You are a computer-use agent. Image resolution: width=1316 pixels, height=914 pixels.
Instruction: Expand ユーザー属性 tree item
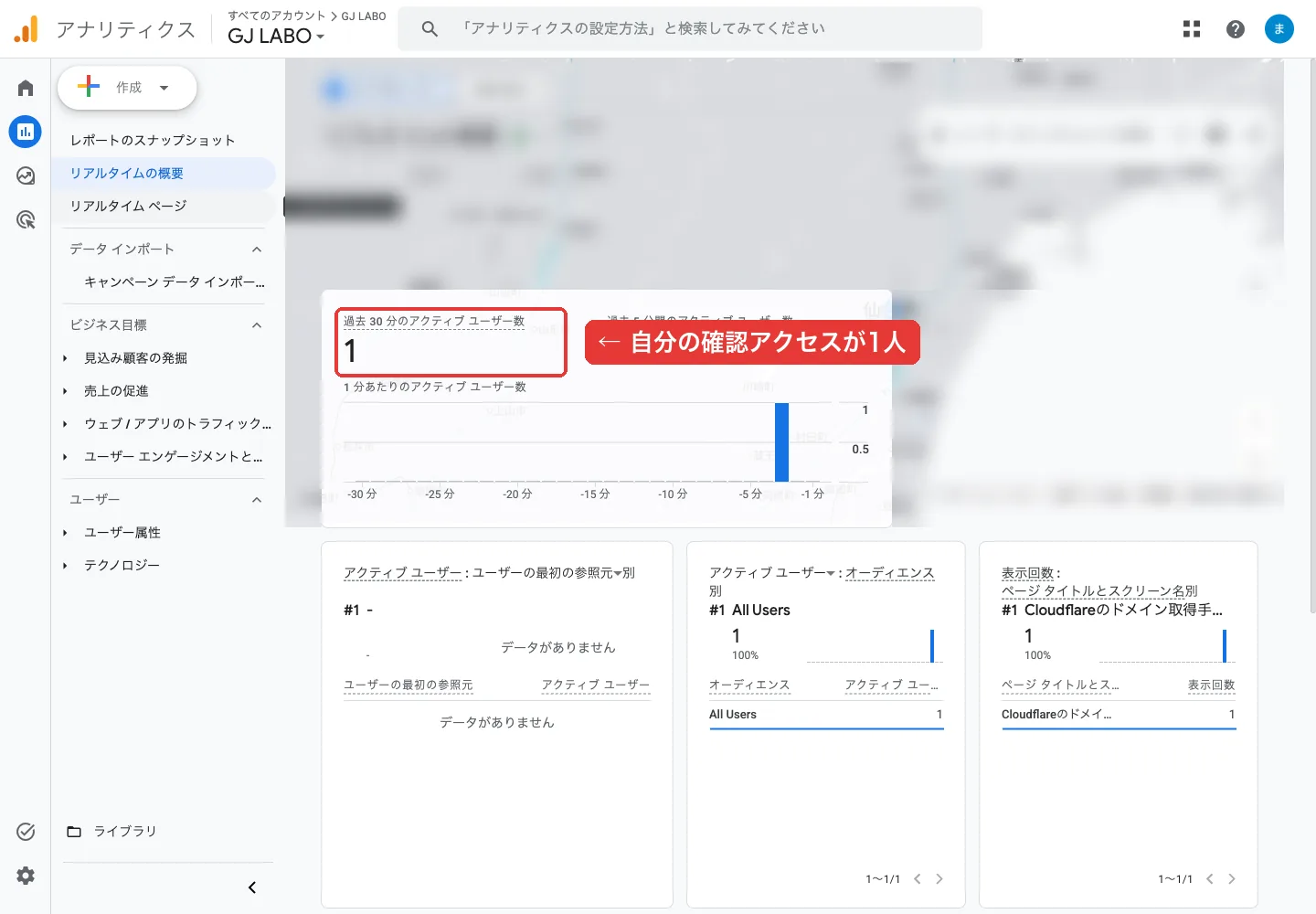65,533
